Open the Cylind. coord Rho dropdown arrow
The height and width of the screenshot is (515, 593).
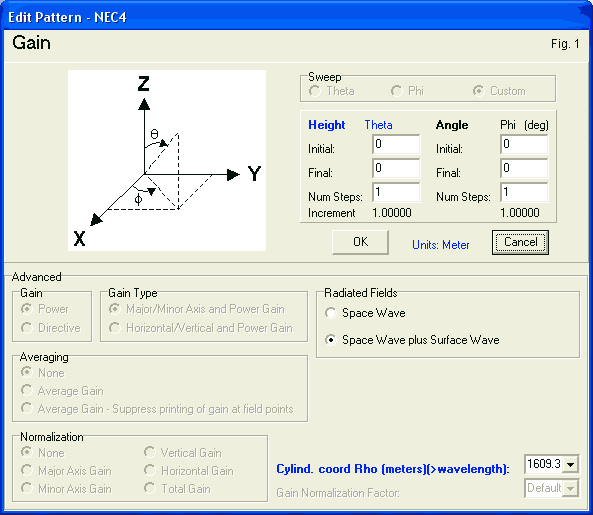pyautogui.click(x=571, y=464)
